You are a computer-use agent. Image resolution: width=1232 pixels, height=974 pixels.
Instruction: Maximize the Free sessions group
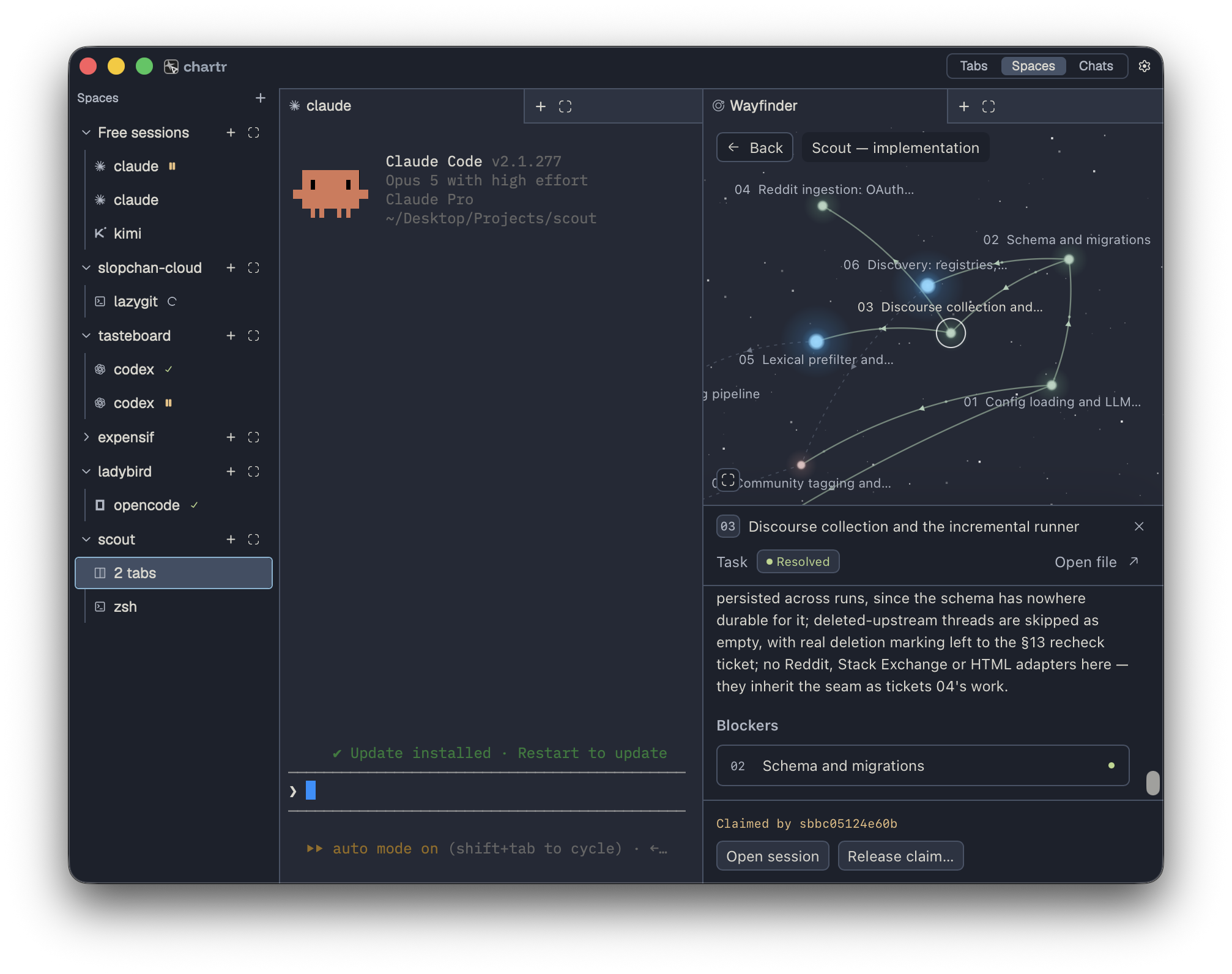[254, 133]
